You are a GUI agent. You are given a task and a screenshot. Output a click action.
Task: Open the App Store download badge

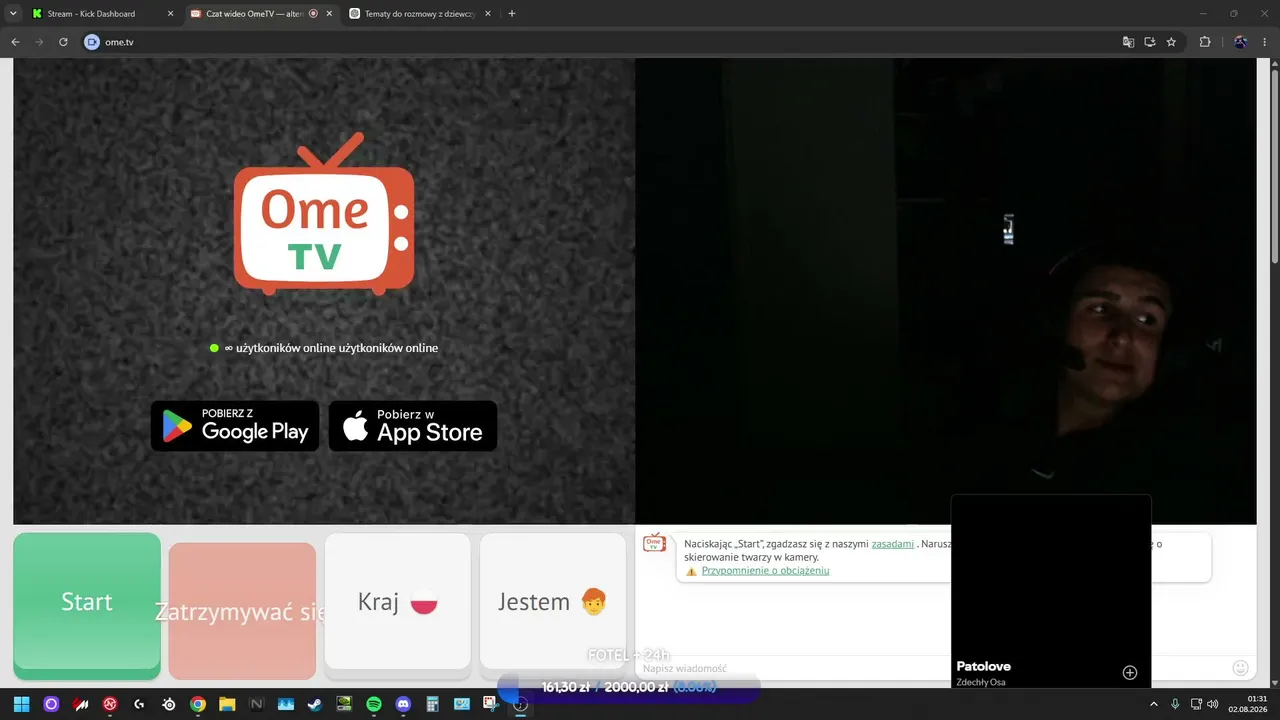(x=413, y=426)
